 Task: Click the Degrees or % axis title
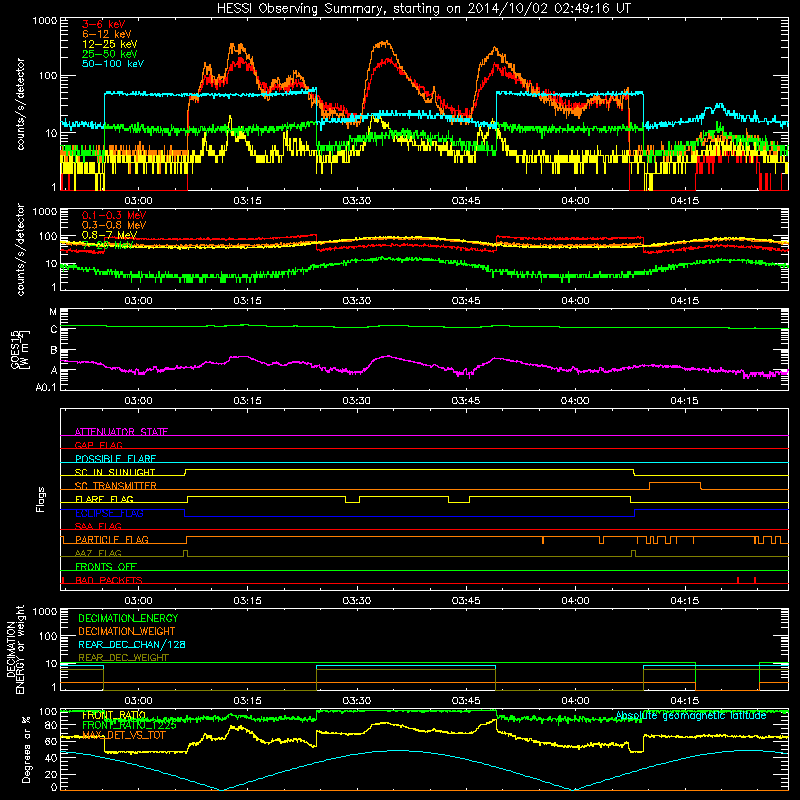point(26,749)
